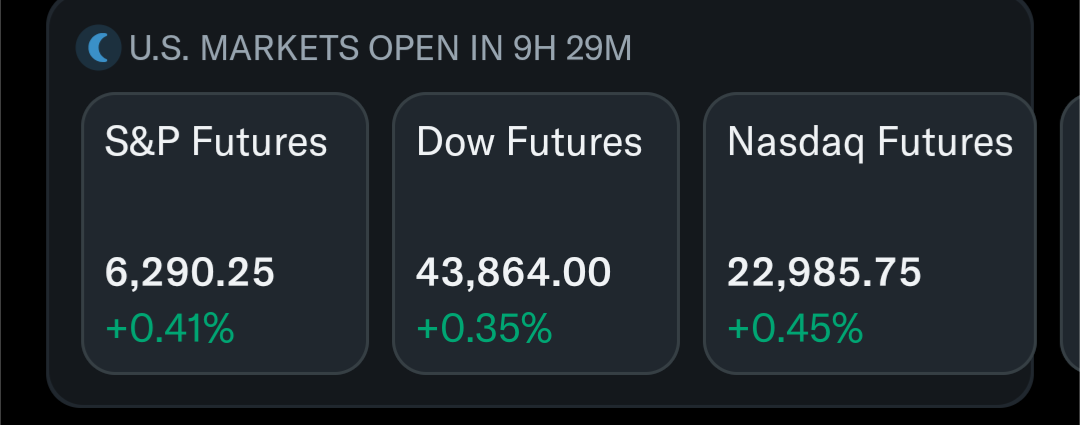Click empty panel strip below the futures cards

540,390
